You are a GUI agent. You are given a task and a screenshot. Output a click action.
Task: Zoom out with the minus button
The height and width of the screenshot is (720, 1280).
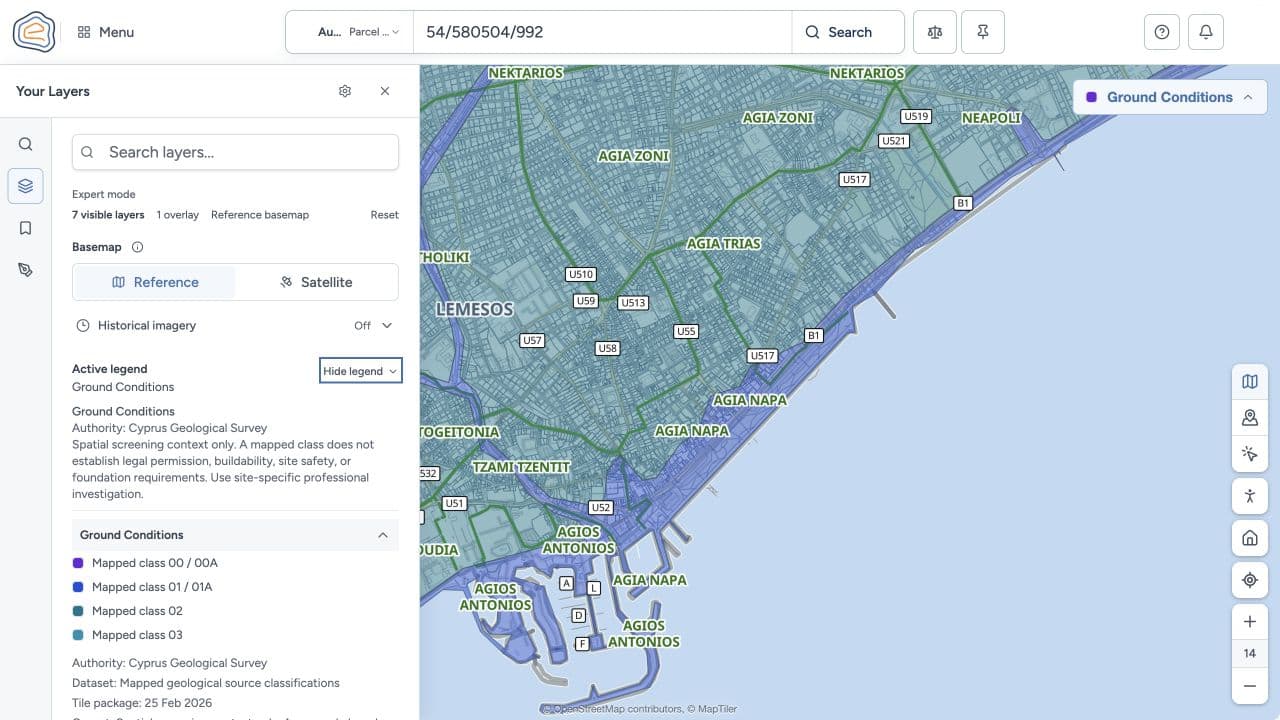click(x=1250, y=686)
